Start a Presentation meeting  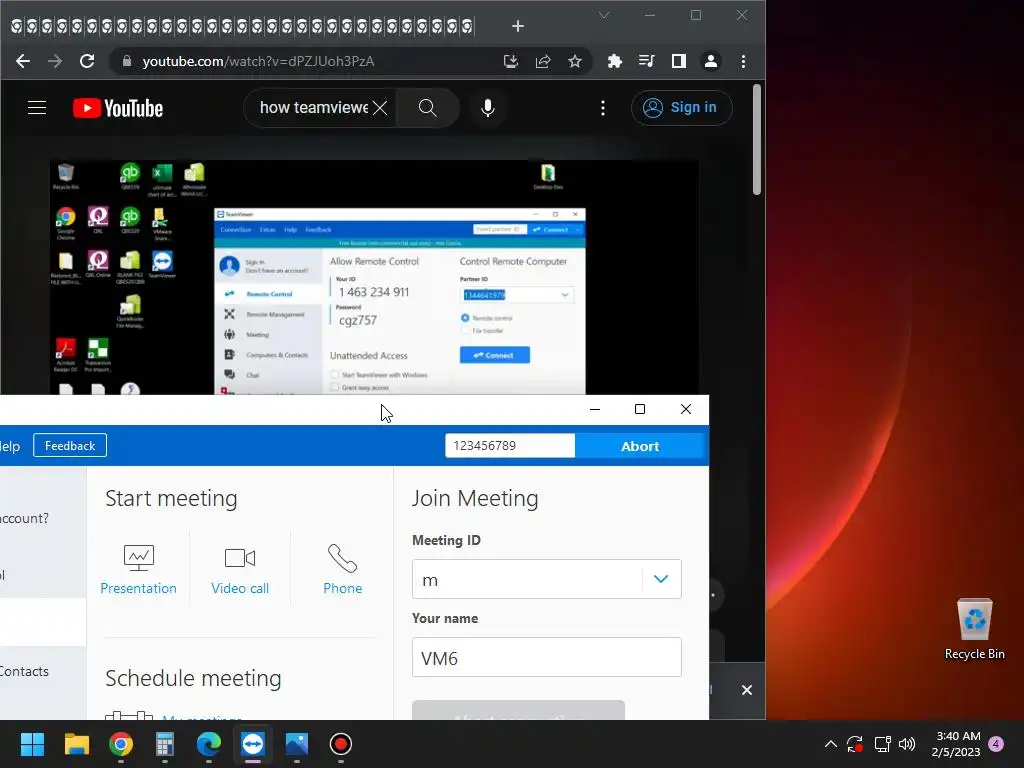[138, 569]
